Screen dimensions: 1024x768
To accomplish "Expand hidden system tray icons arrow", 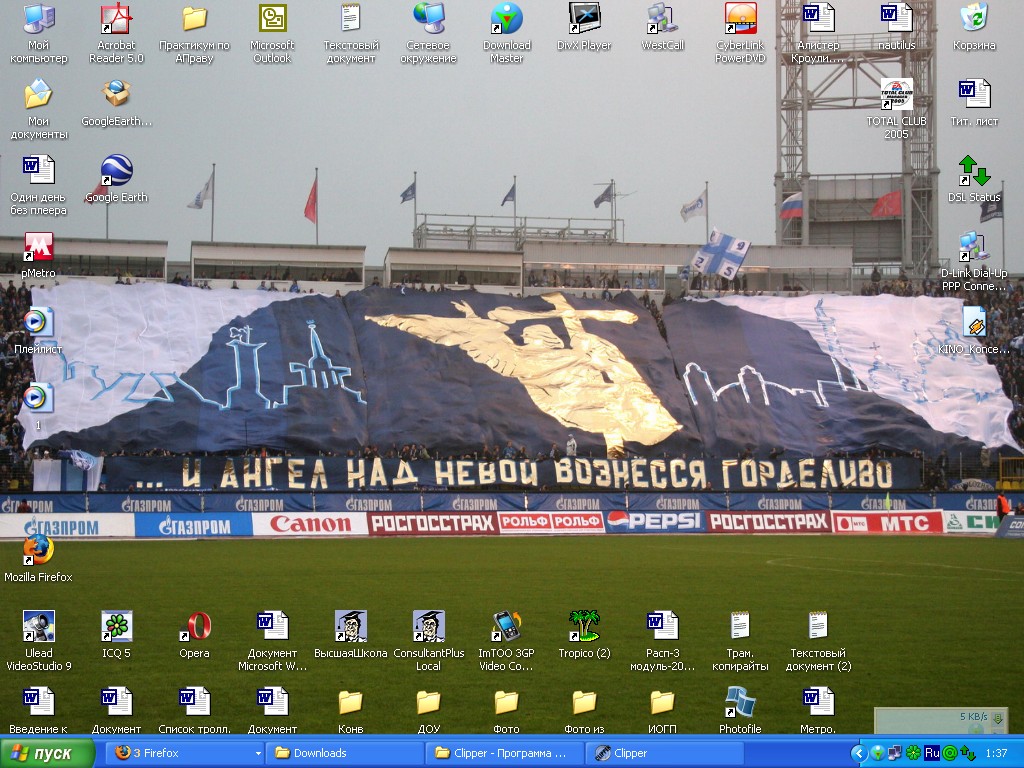I will pyautogui.click(x=858, y=753).
